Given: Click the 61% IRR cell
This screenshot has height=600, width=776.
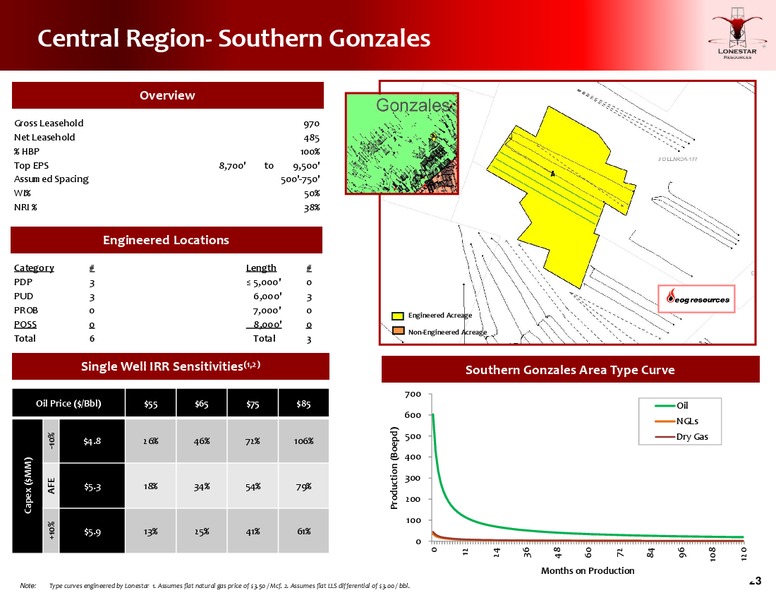Looking at the screenshot, I should coord(304,532).
